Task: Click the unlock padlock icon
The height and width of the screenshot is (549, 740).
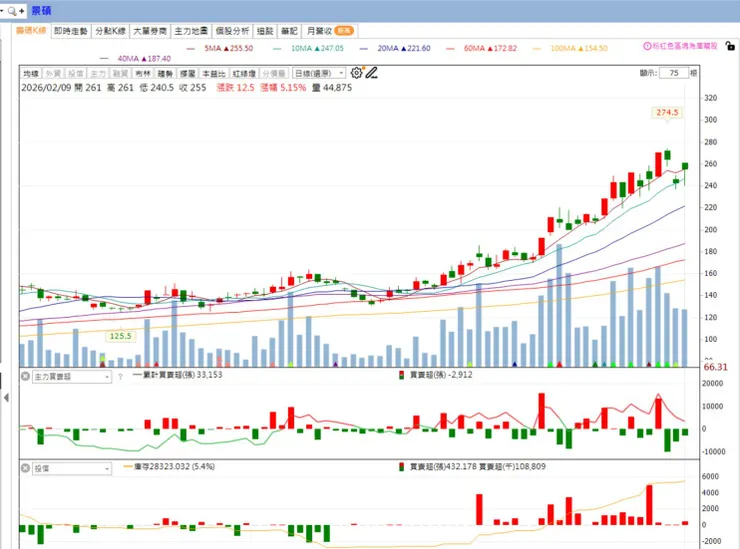Action: click(x=730, y=46)
